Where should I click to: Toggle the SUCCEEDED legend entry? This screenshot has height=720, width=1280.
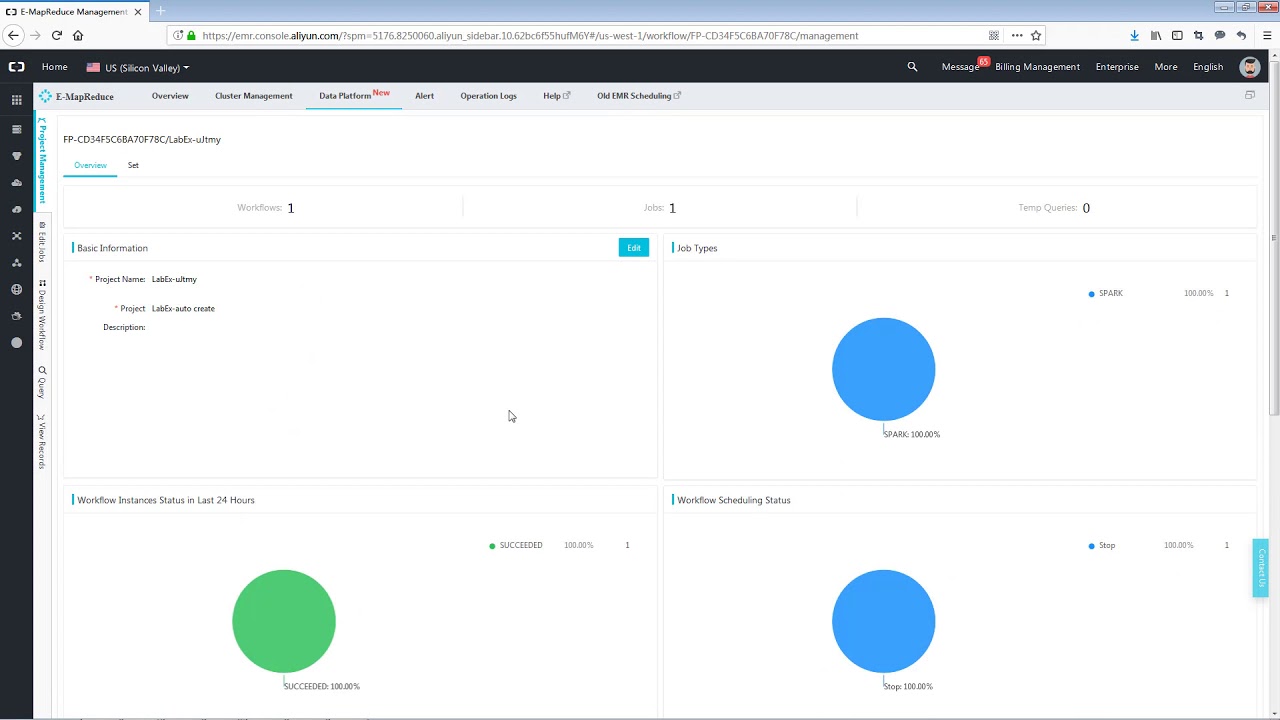click(516, 545)
